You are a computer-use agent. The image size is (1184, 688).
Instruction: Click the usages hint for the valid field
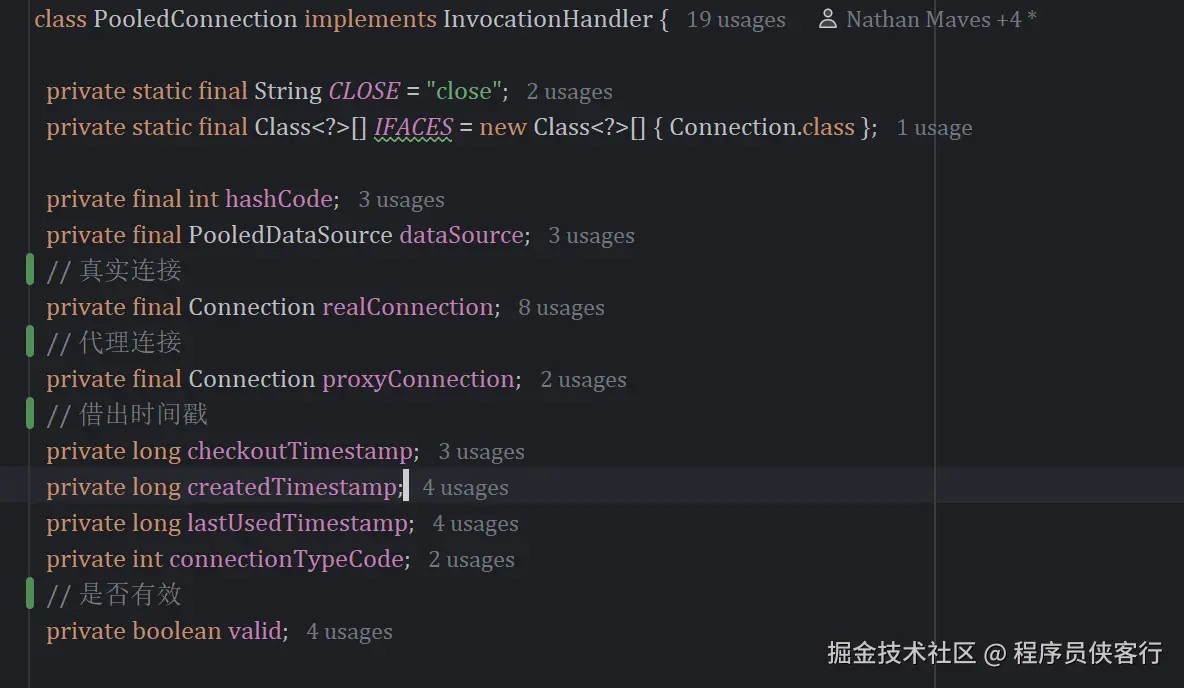pos(349,632)
